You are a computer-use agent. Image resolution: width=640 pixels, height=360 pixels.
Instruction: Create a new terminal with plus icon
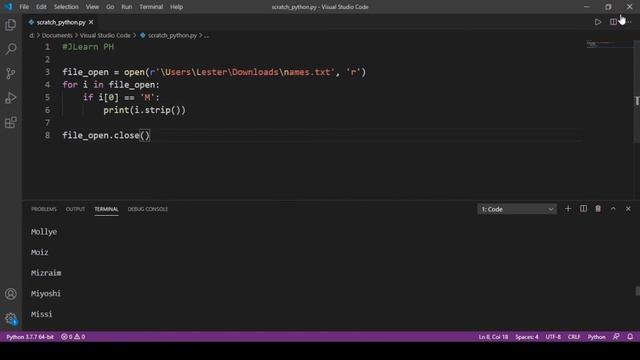coord(568,209)
